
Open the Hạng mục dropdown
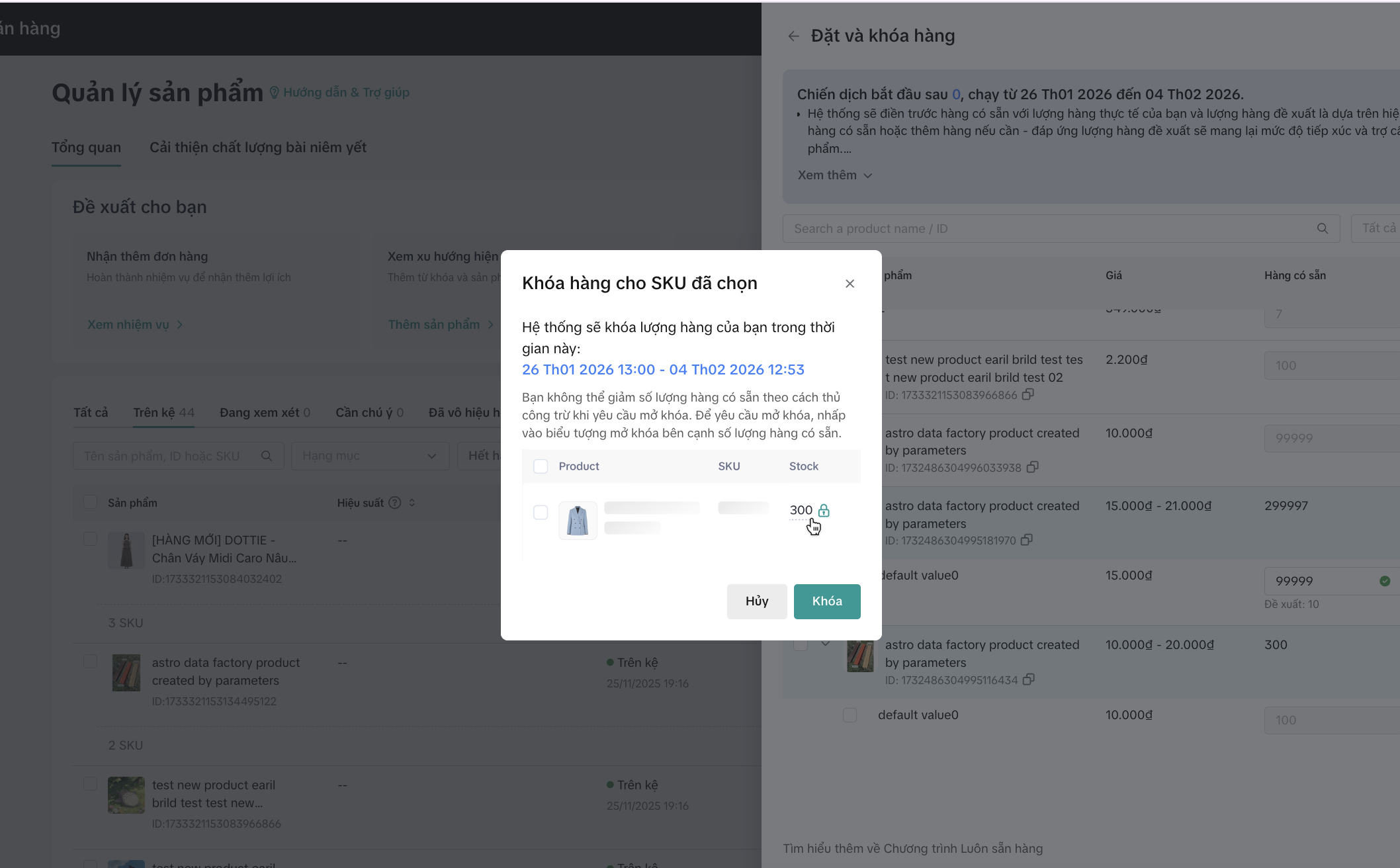click(369, 456)
